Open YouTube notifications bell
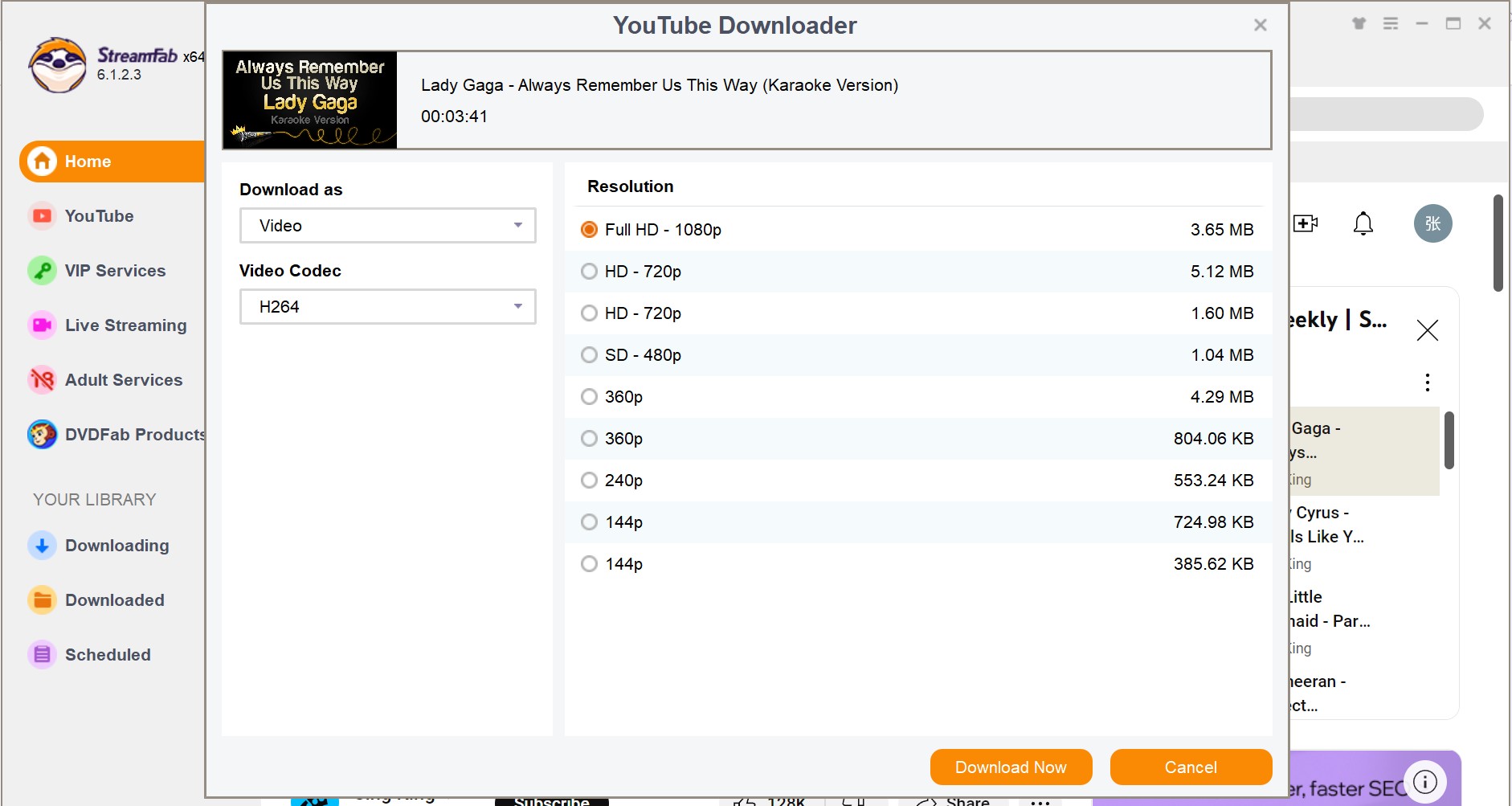 pos(1363,223)
